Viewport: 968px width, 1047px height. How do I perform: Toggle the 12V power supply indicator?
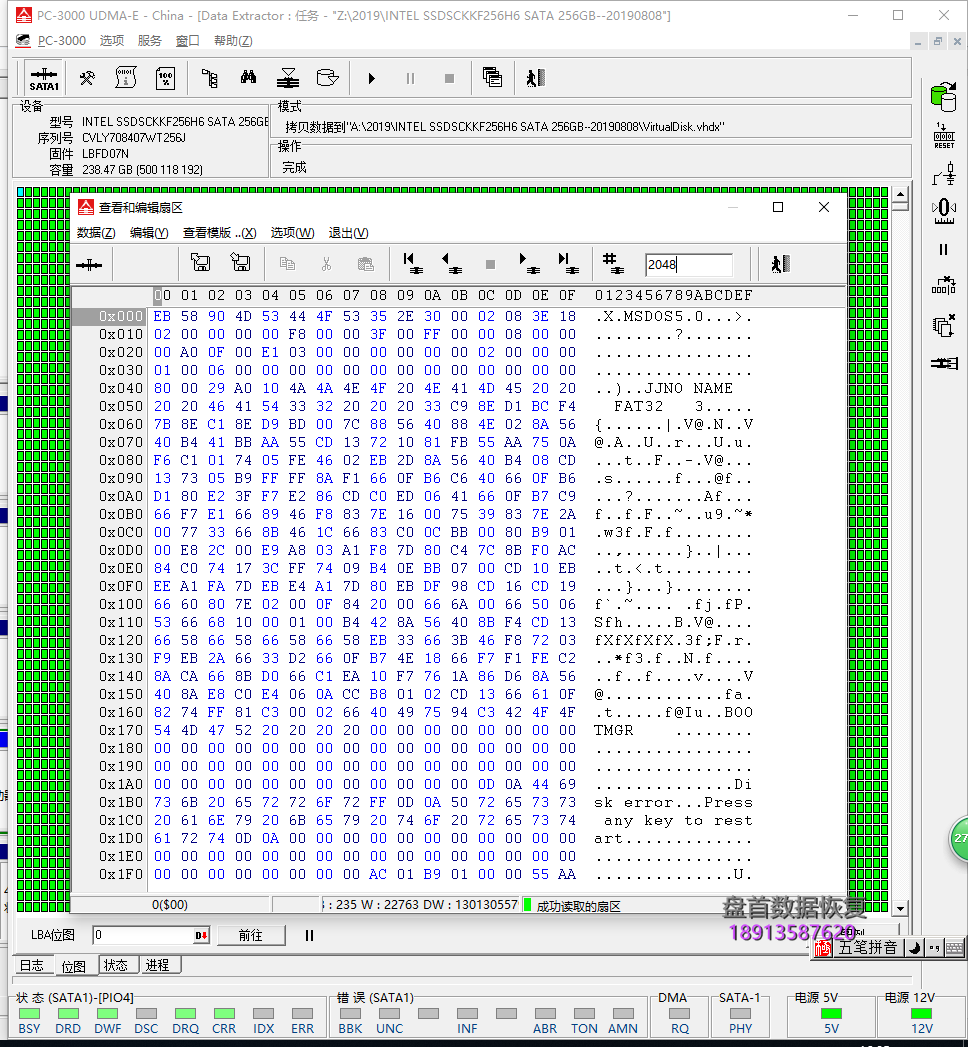[921, 1013]
